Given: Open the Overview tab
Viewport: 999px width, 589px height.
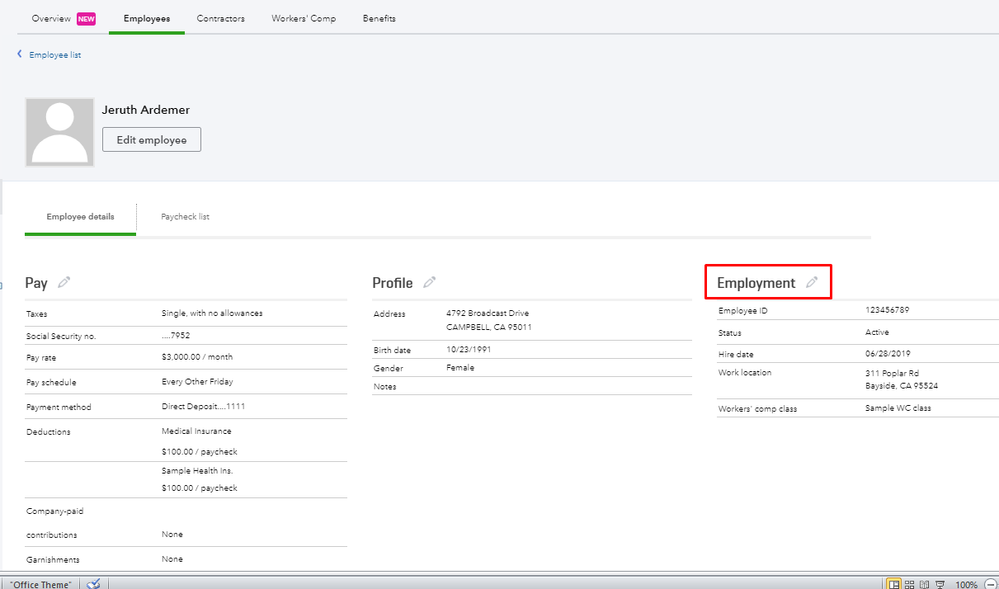Looking at the screenshot, I should pyautogui.click(x=51, y=18).
